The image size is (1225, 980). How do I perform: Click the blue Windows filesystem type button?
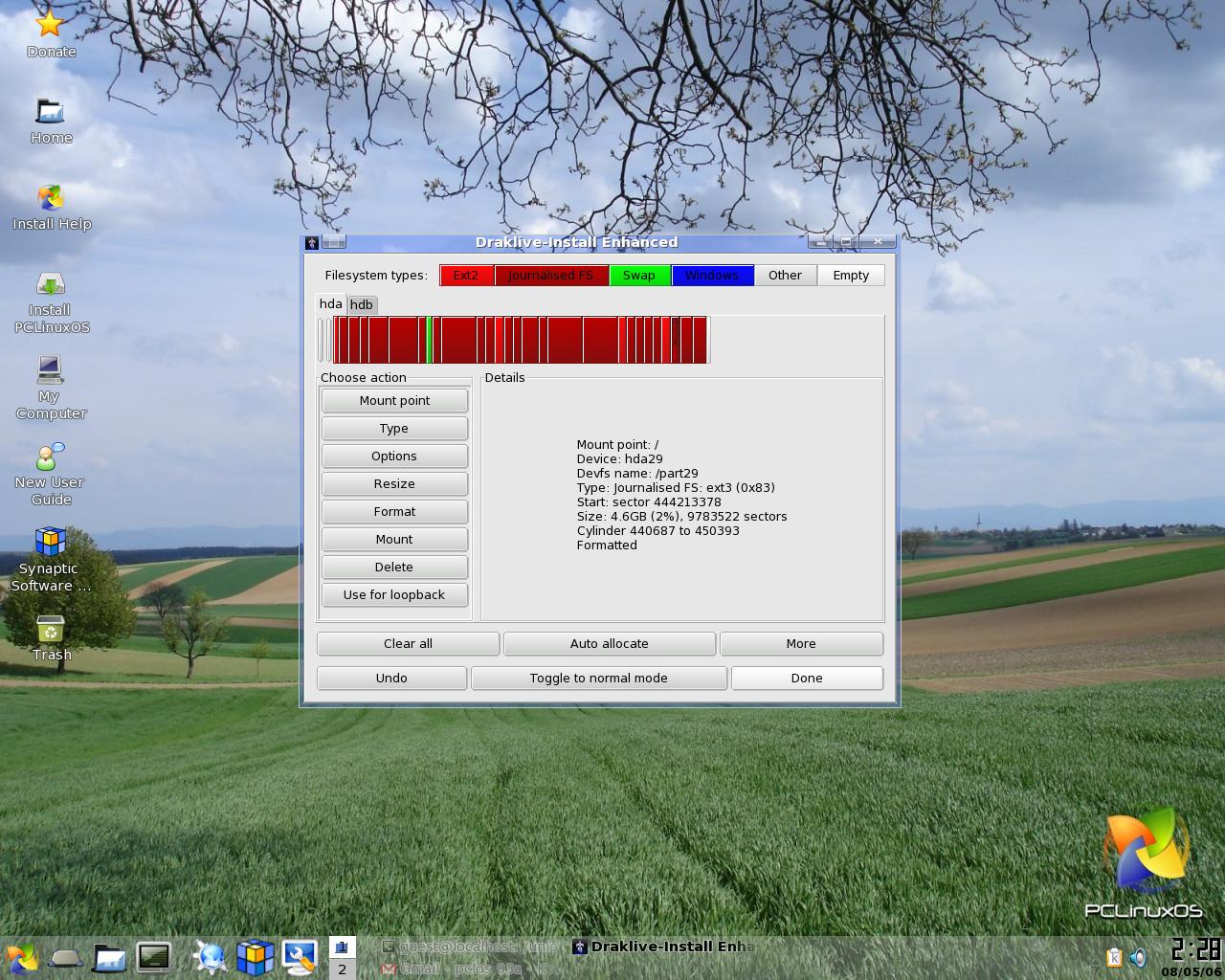point(712,276)
